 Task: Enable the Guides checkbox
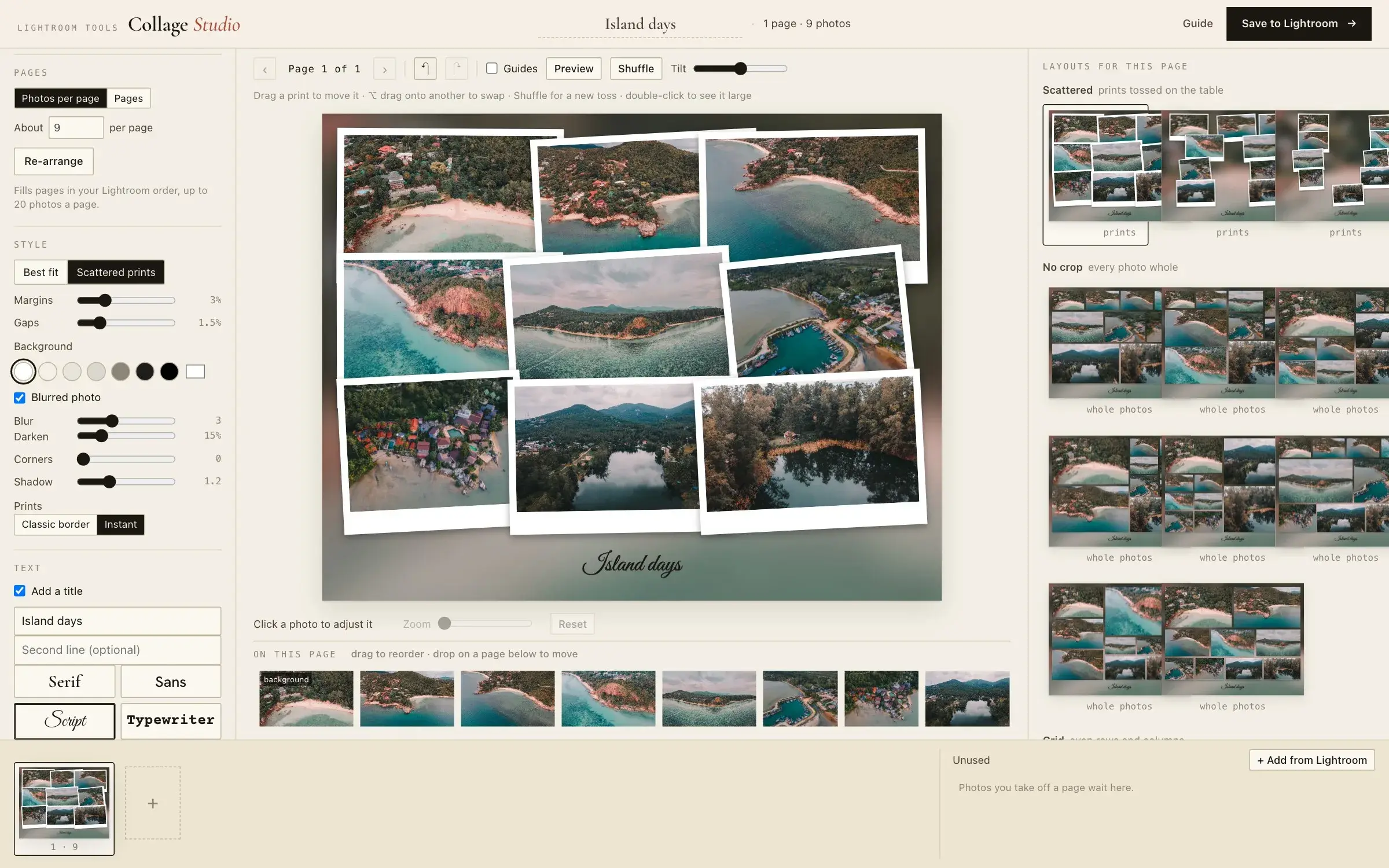click(492, 68)
